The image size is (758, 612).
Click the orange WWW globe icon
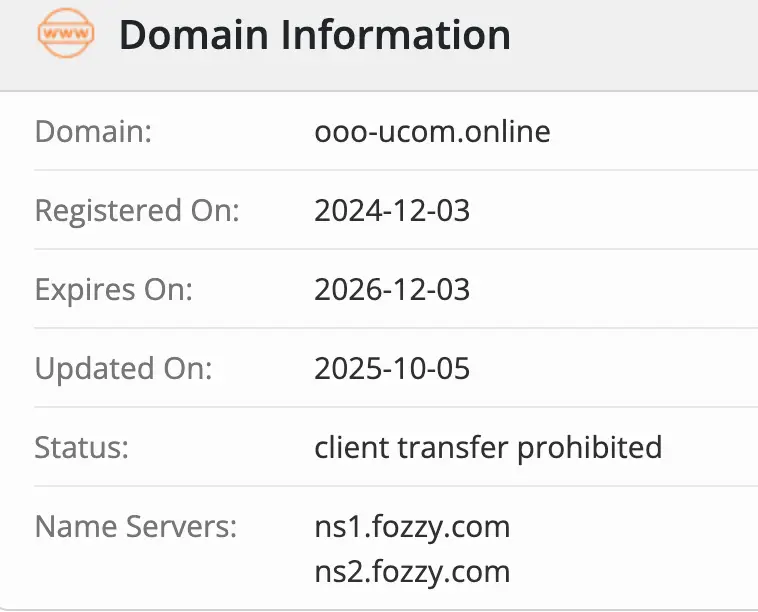click(x=65, y=35)
